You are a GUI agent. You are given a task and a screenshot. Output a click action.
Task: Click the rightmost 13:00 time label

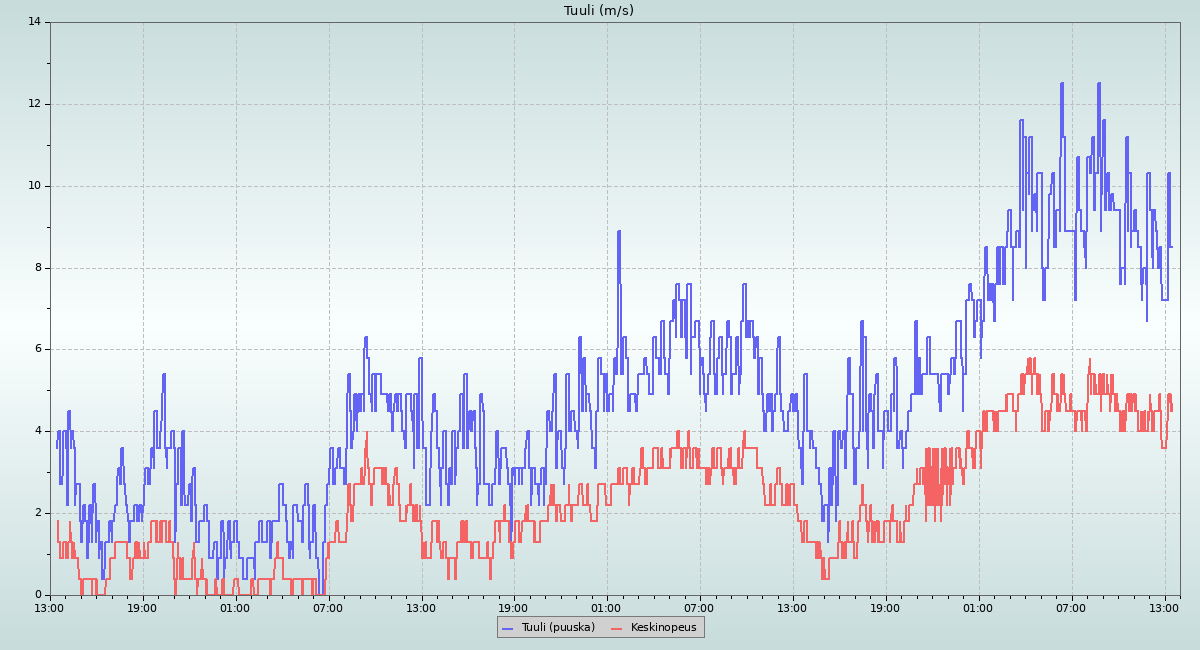point(1164,607)
